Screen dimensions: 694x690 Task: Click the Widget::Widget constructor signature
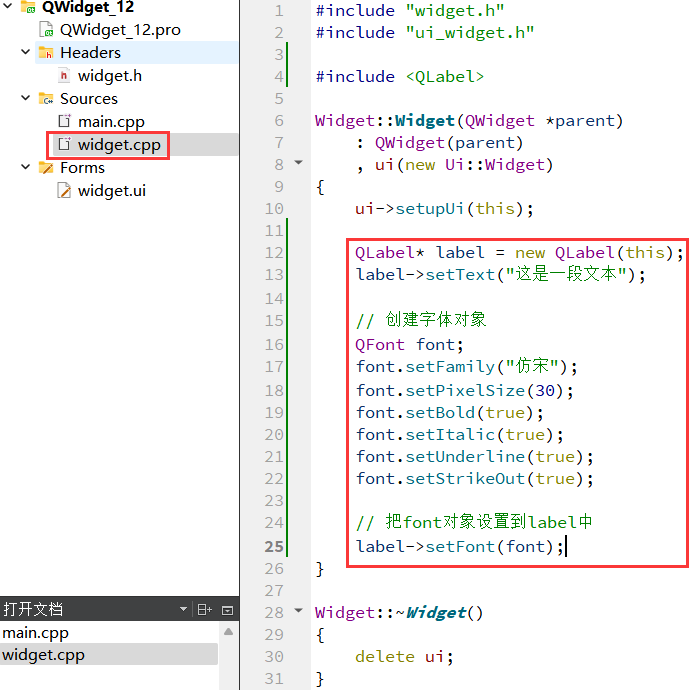pyautogui.click(x=469, y=121)
